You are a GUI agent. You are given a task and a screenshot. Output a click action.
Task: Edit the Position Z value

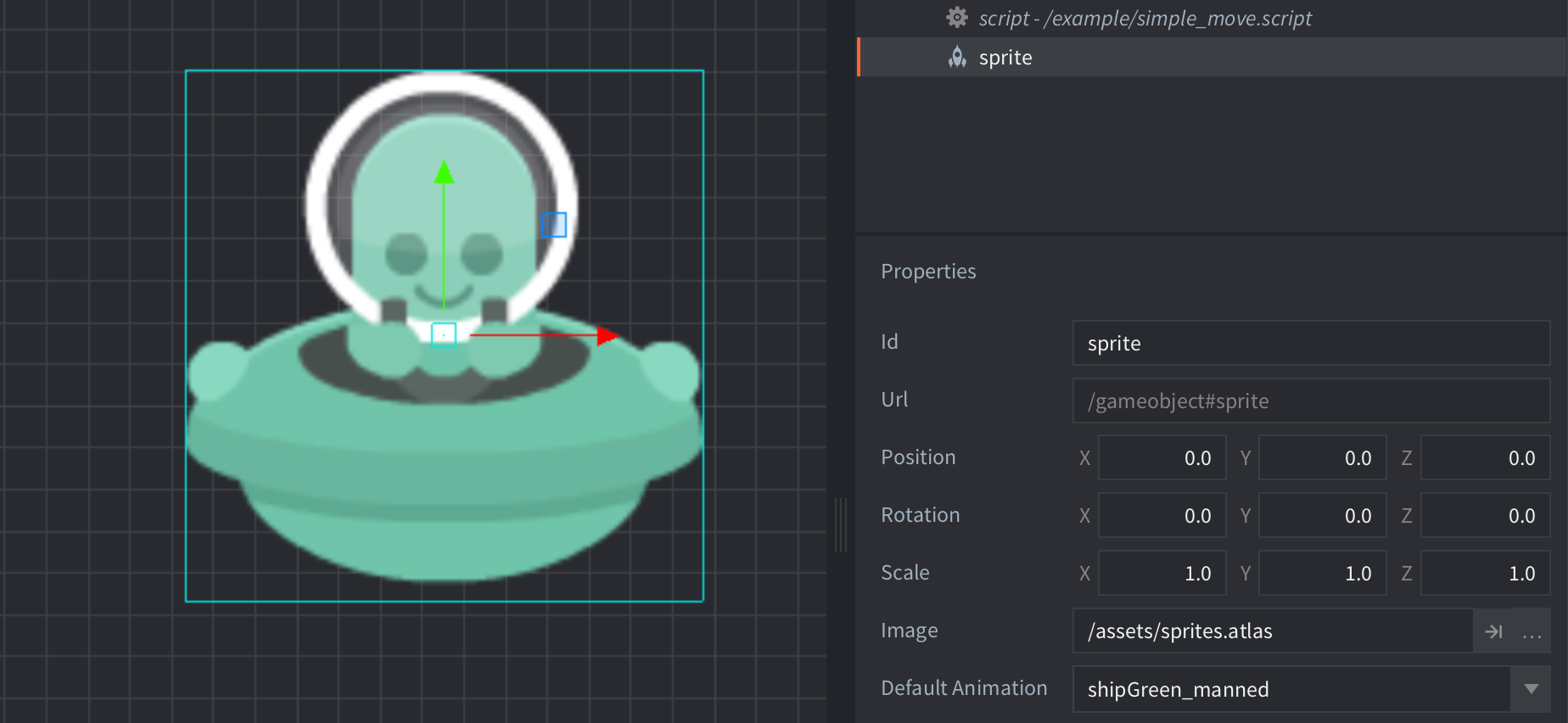coord(1486,458)
